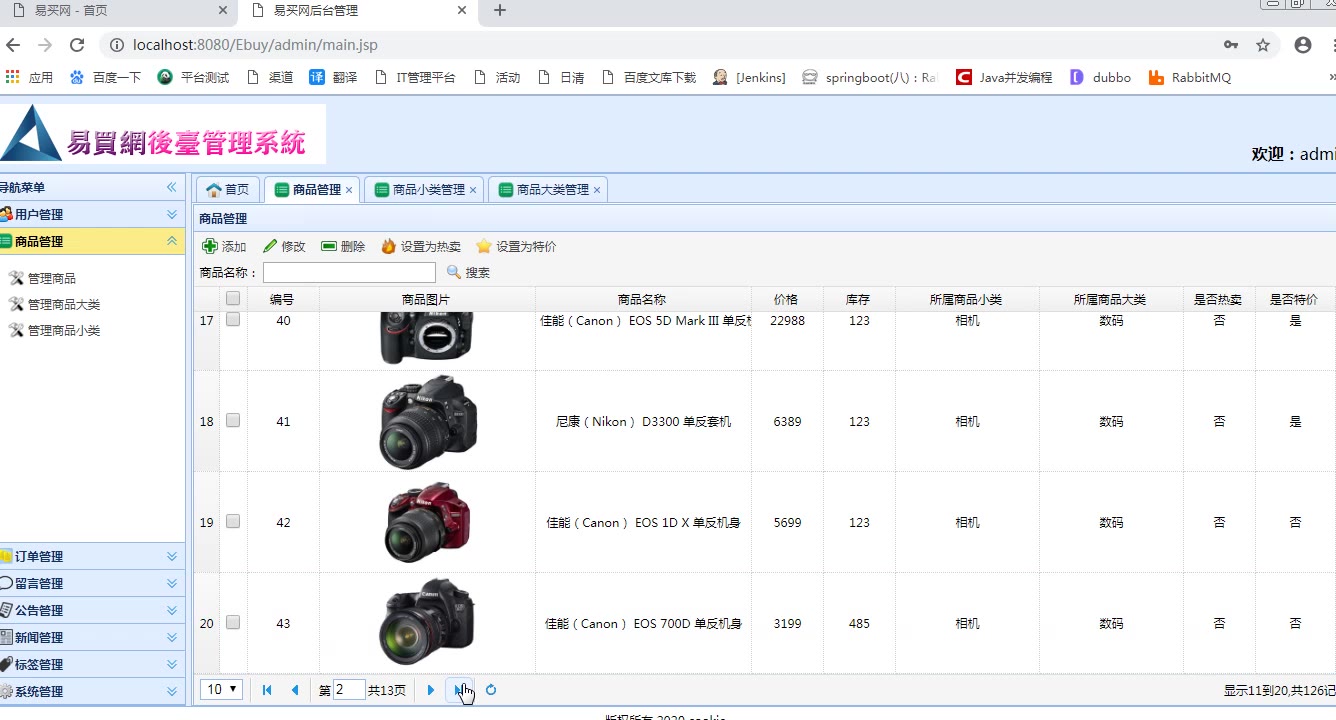Click the 删除 (delete) button
1336x720 pixels.
tap(343, 246)
